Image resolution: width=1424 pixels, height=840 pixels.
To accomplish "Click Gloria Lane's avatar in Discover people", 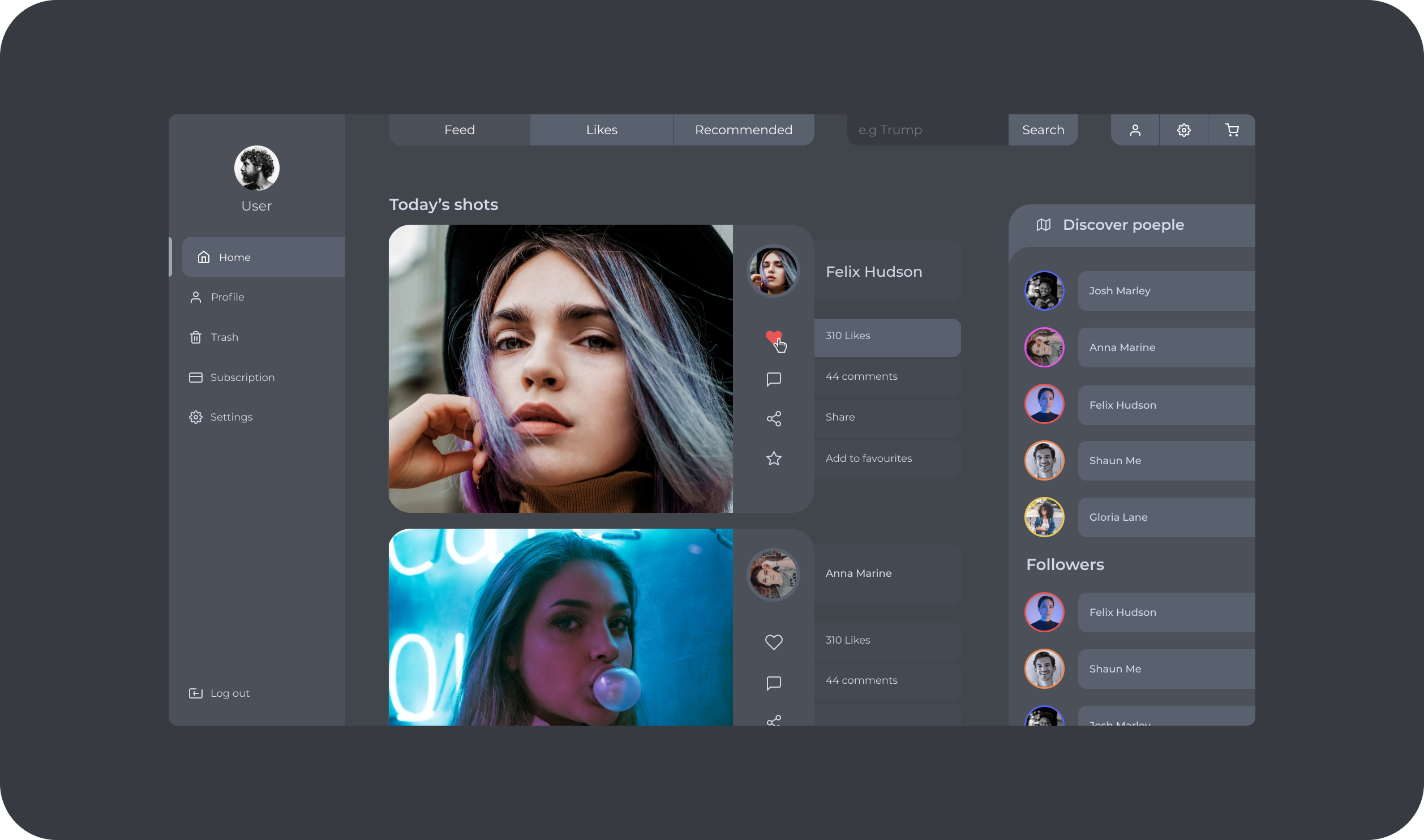I will click(1044, 517).
